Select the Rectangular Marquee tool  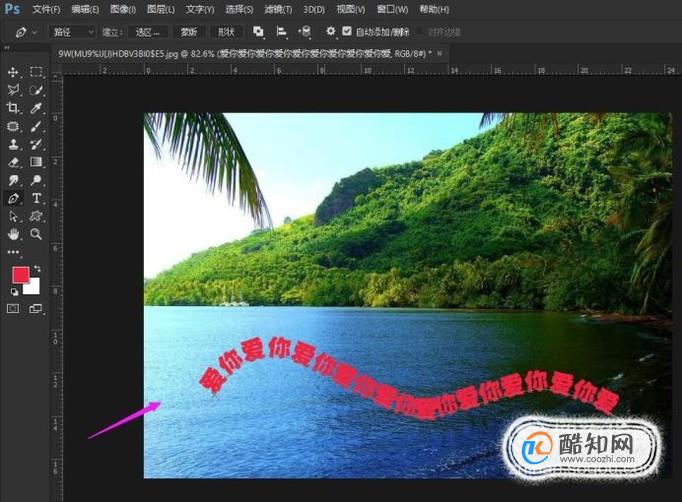36,72
